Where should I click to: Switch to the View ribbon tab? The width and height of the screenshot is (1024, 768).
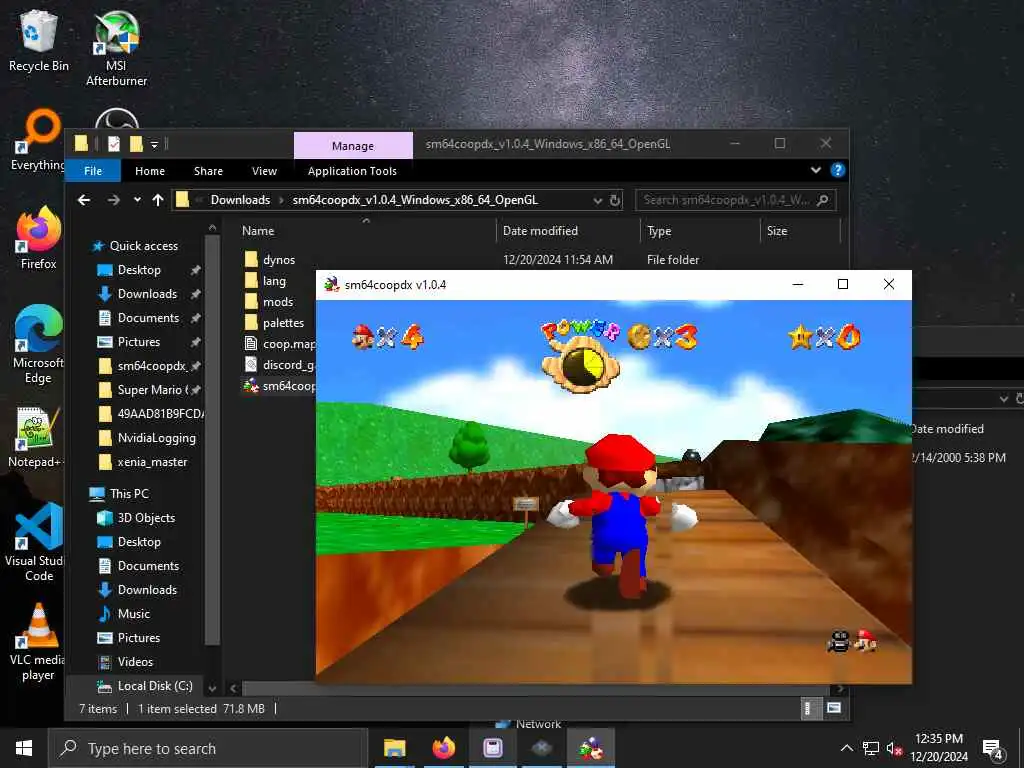tap(264, 170)
